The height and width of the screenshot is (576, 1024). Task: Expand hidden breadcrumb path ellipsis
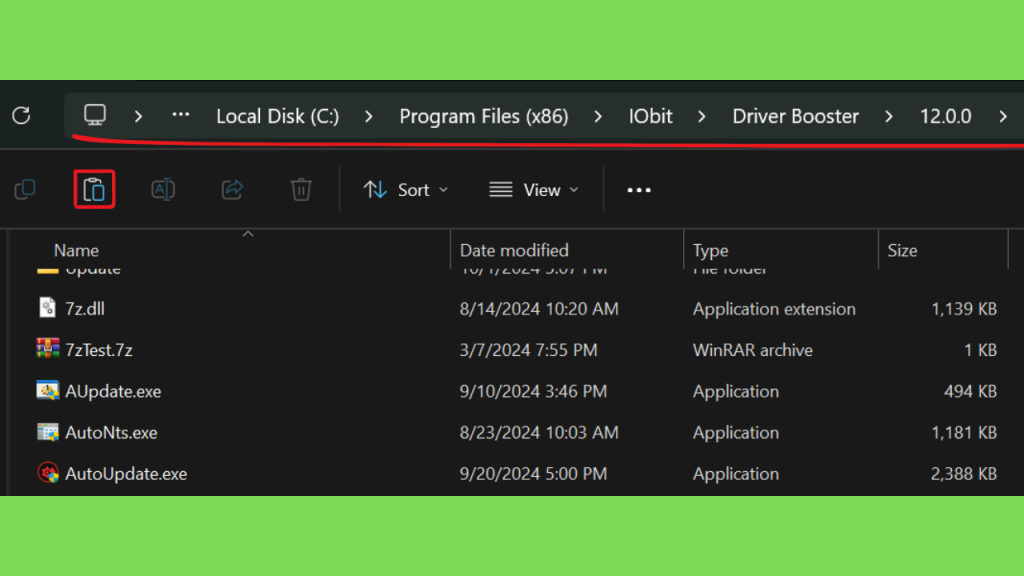point(181,115)
